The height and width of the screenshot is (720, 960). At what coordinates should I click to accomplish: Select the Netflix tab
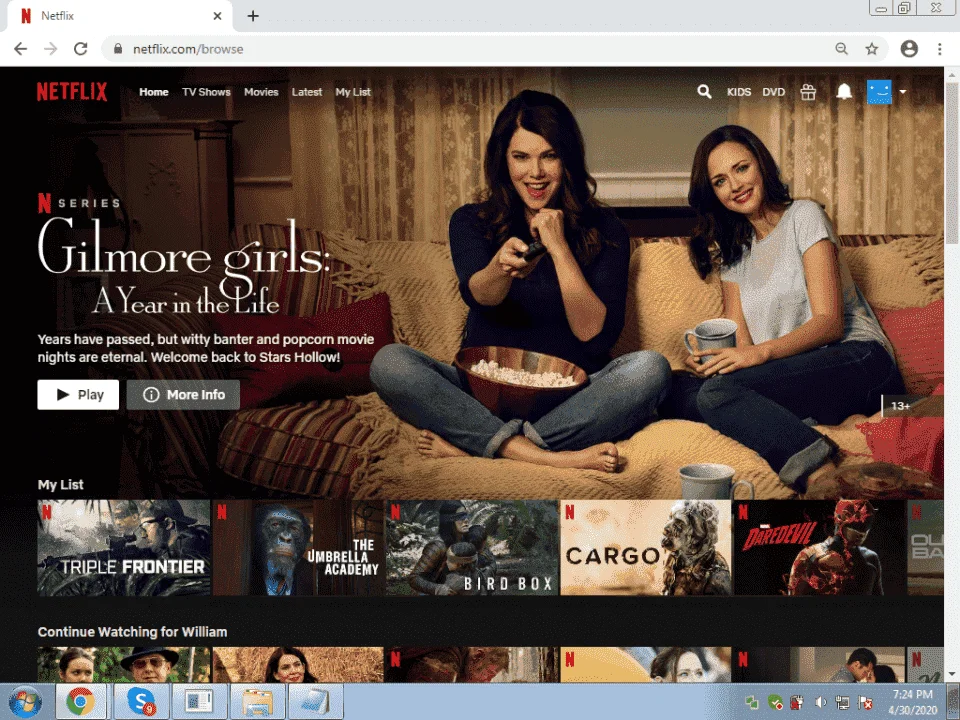(119, 16)
